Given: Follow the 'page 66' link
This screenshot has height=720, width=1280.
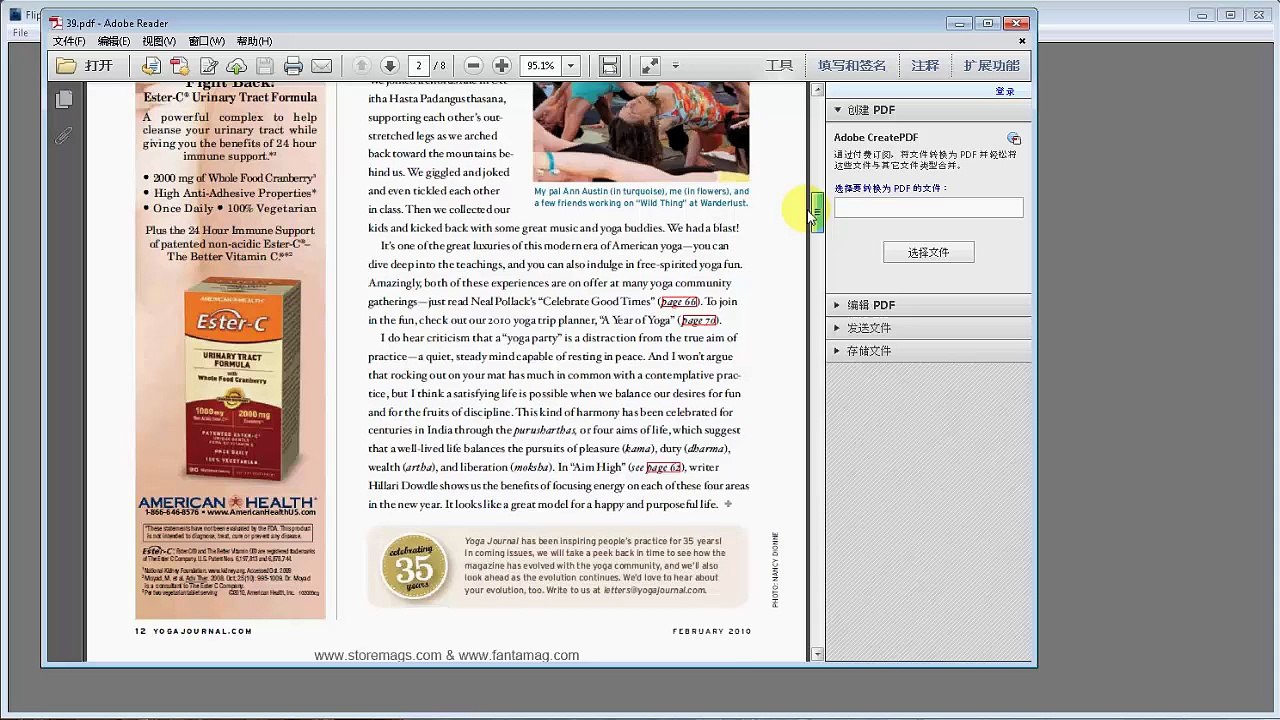Looking at the screenshot, I should (679, 302).
